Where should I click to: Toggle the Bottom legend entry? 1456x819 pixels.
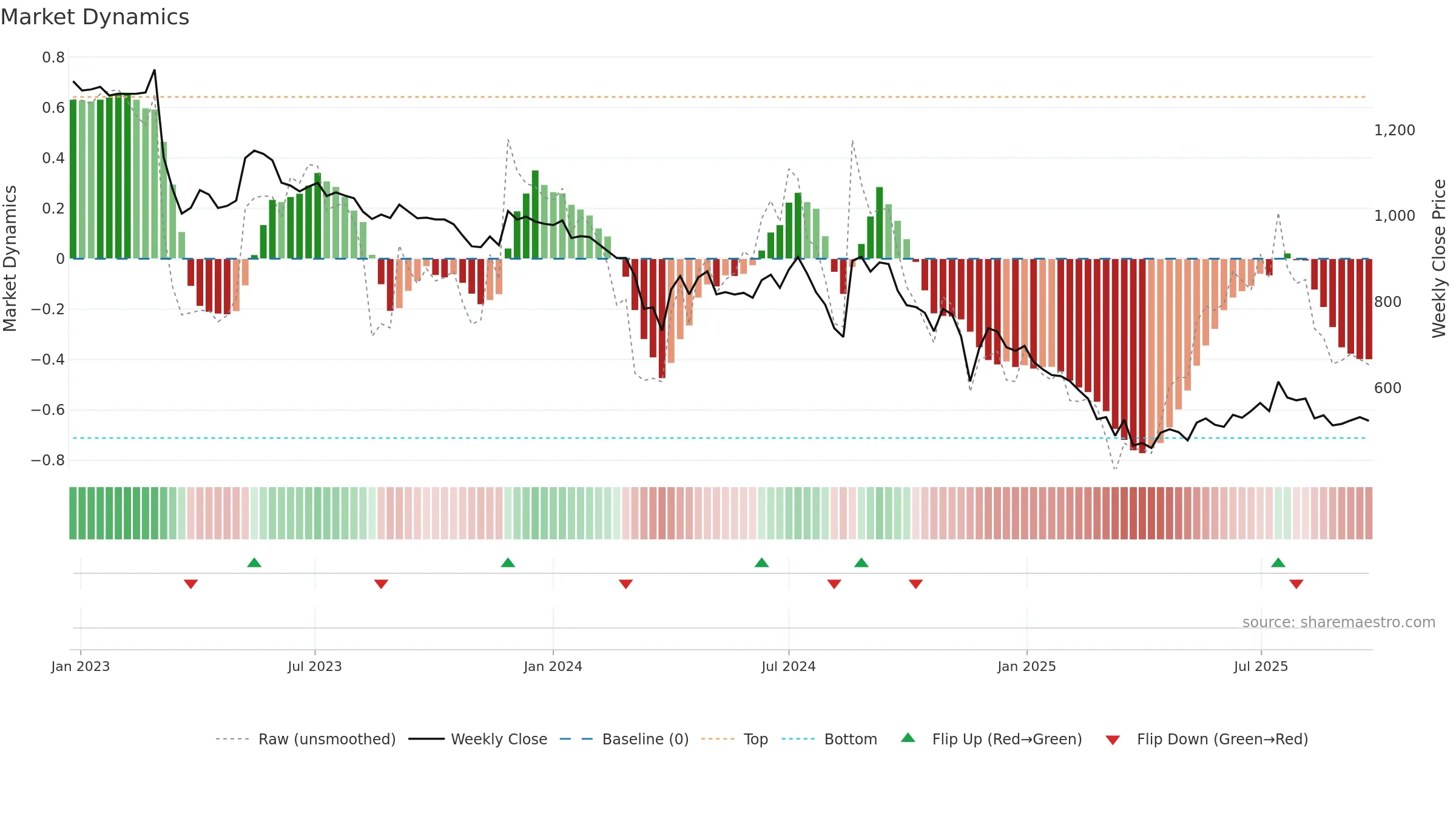[829, 739]
